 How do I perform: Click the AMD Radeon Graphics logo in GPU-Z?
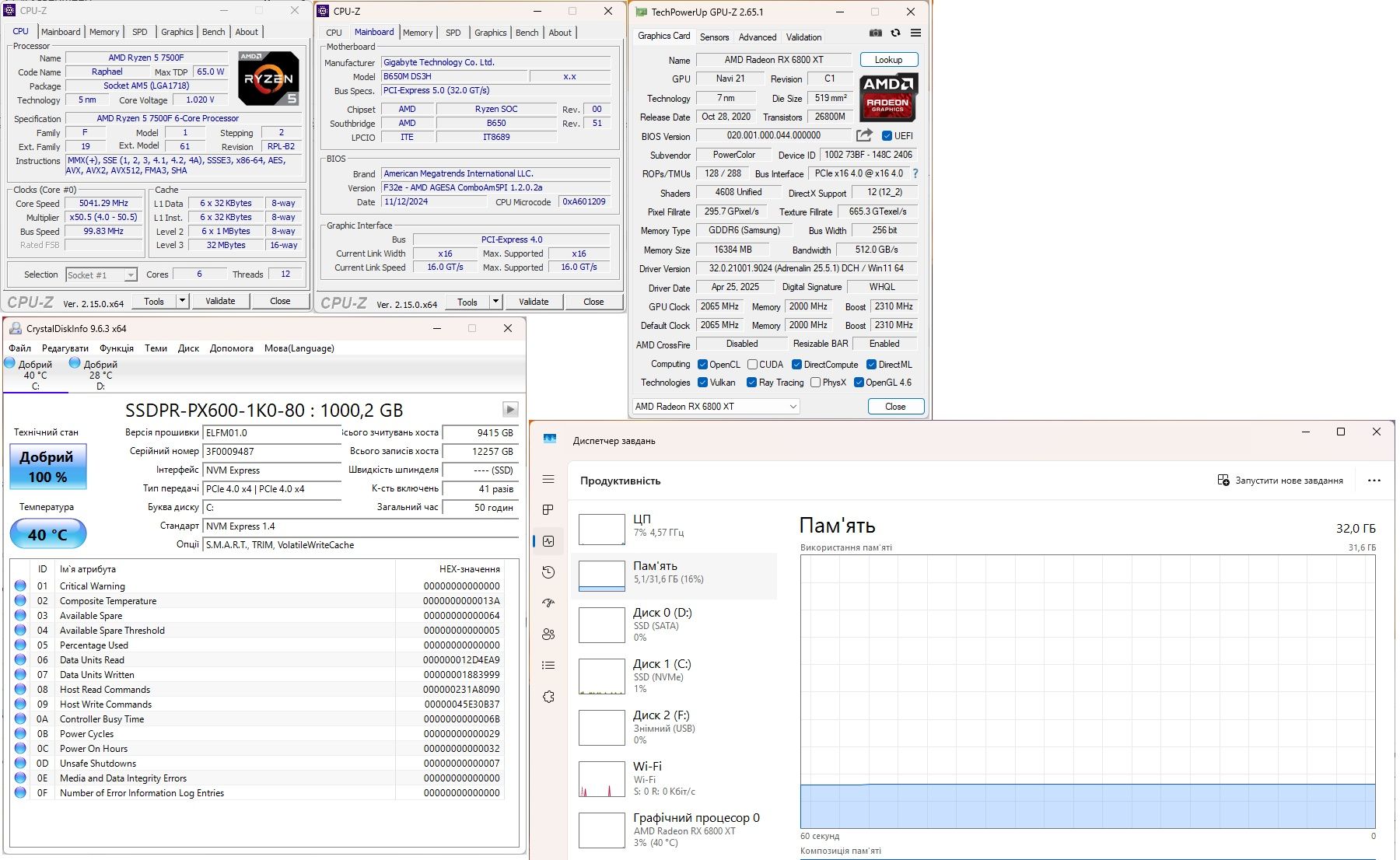coord(888,96)
